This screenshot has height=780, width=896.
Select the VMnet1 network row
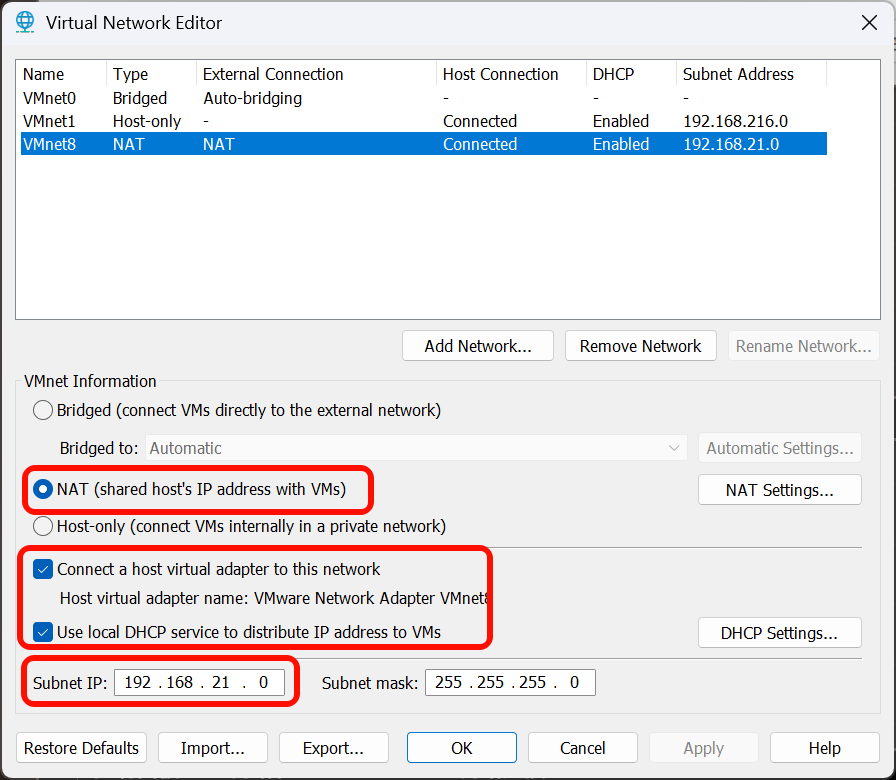pos(424,121)
